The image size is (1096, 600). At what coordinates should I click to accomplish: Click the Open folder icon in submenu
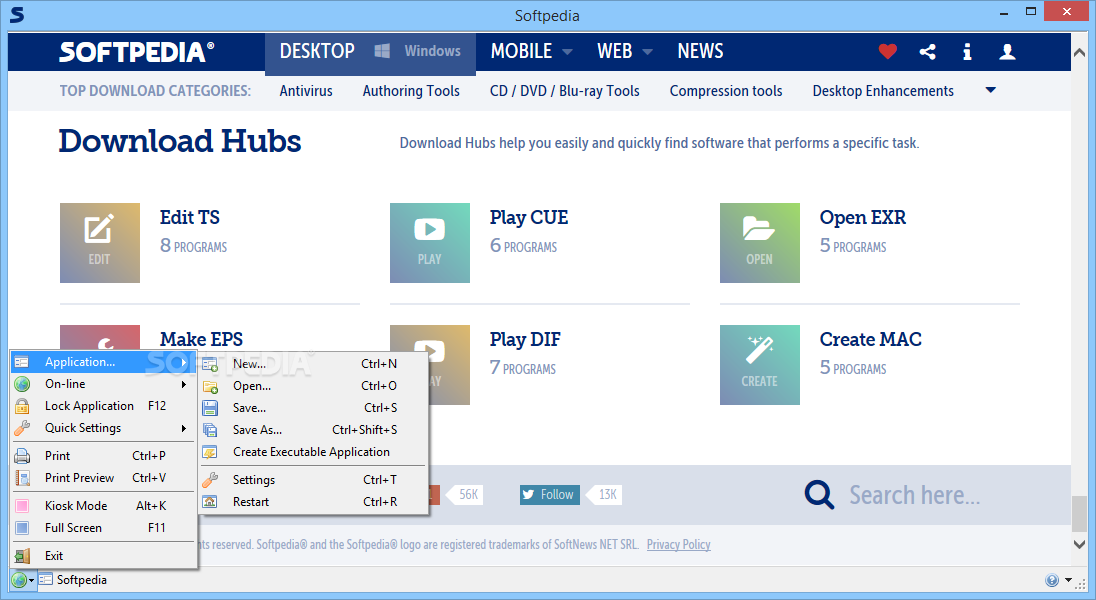[x=210, y=386]
